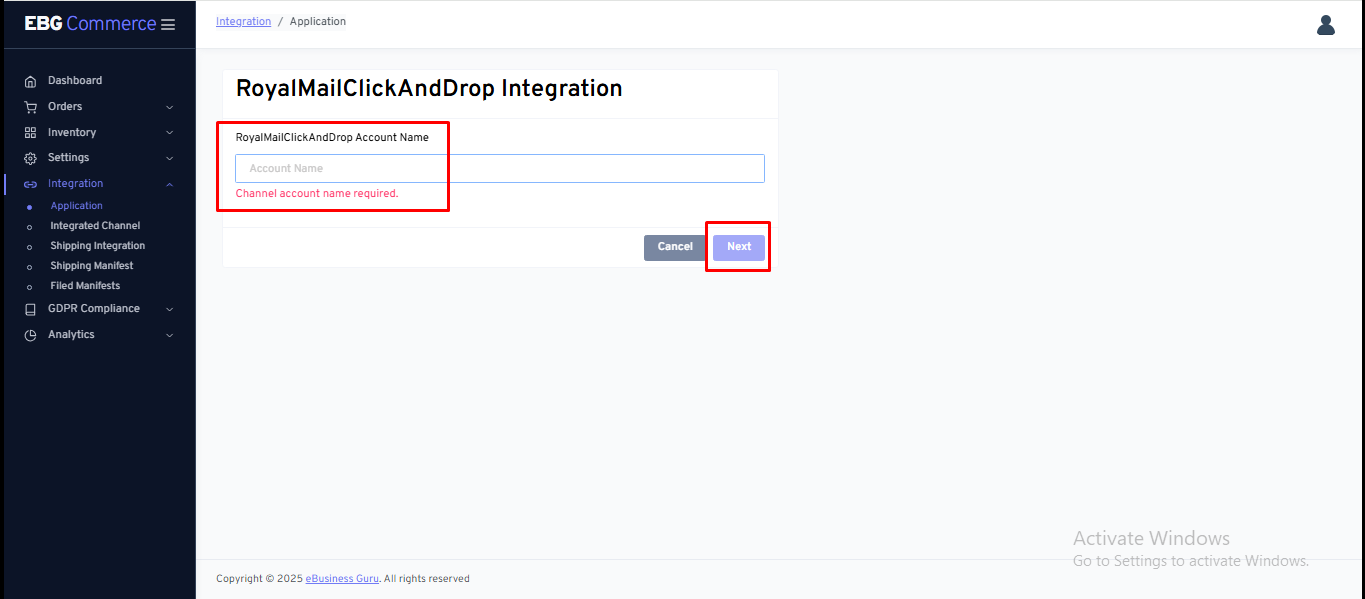Open the user profile icon
Screen dimensions: 1365x599
tap(1325, 25)
